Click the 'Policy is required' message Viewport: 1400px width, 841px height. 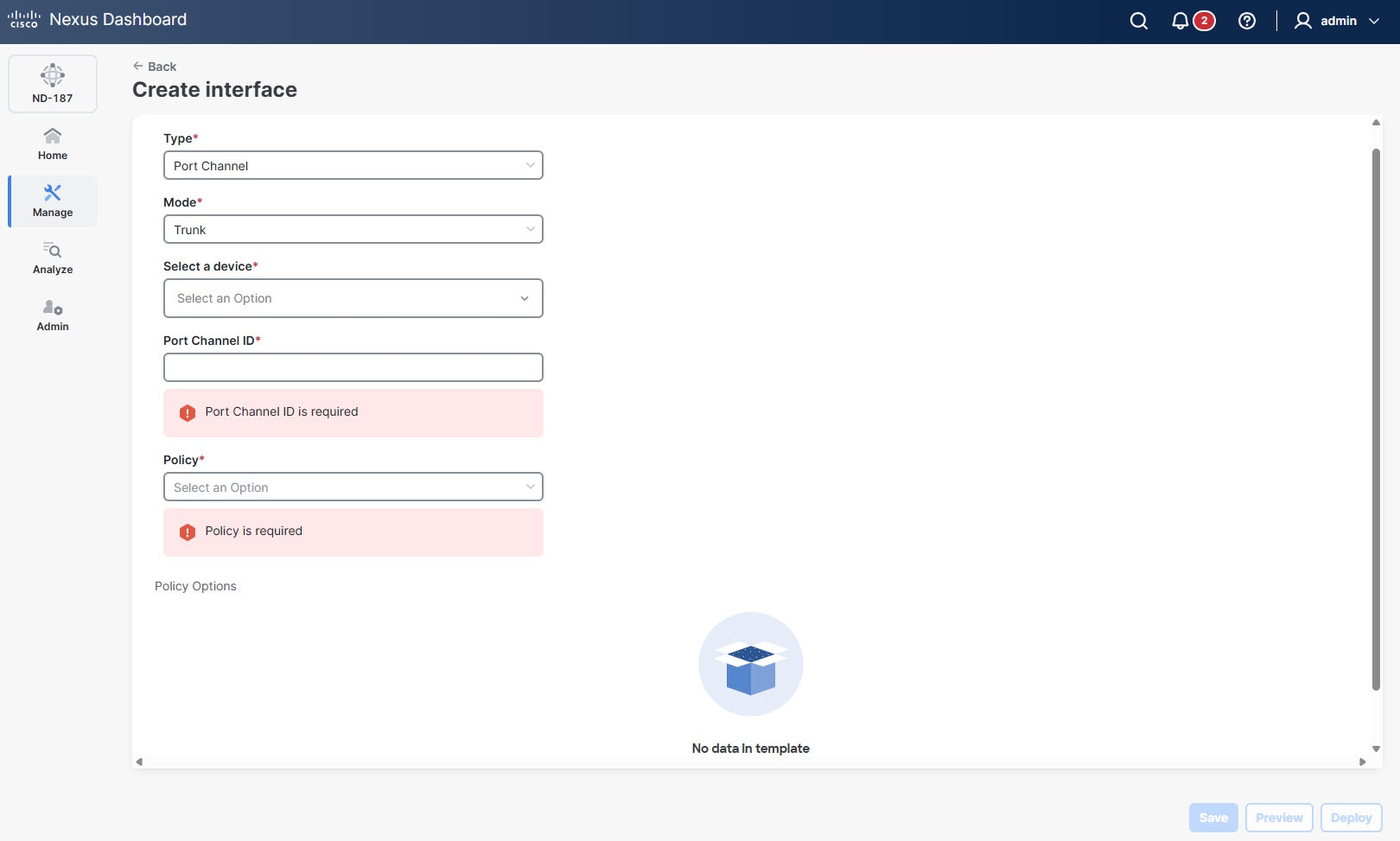click(x=254, y=531)
